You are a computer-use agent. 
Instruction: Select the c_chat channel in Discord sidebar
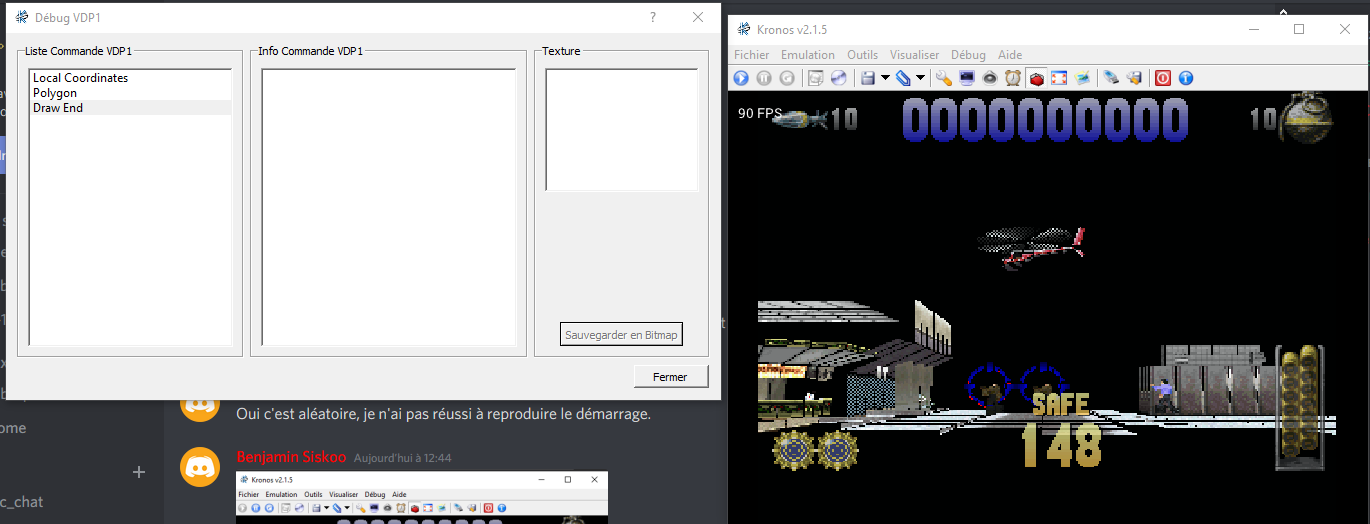coord(22,502)
